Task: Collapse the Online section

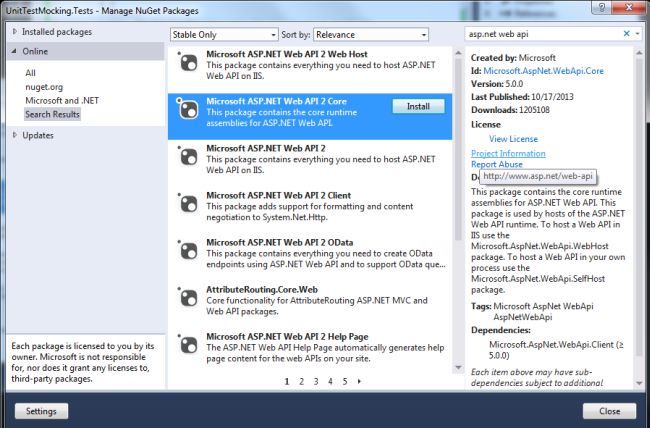Action: [15, 51]
